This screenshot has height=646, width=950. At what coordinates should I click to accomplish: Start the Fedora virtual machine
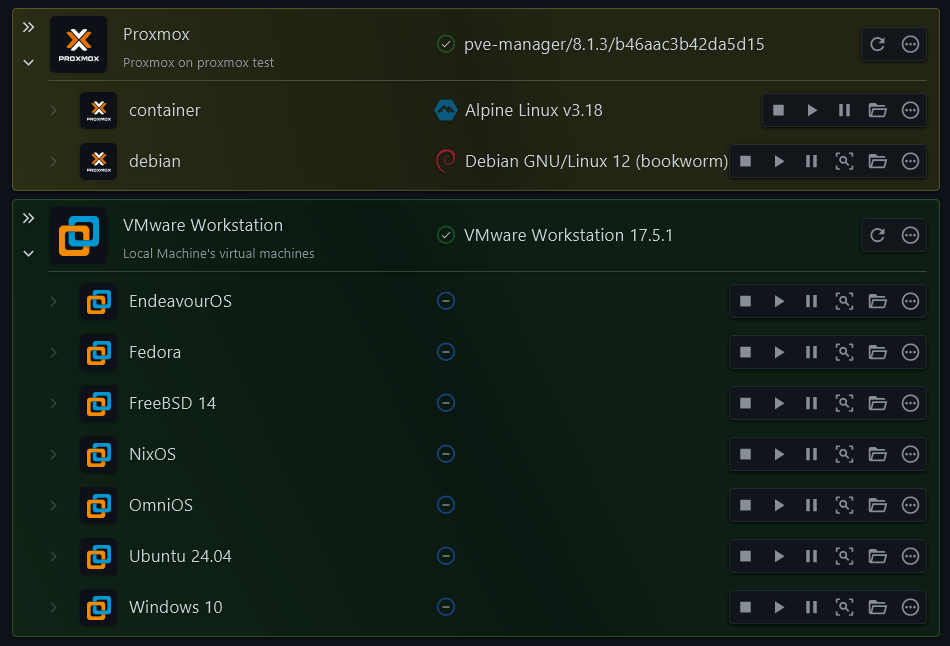[779, 352]
